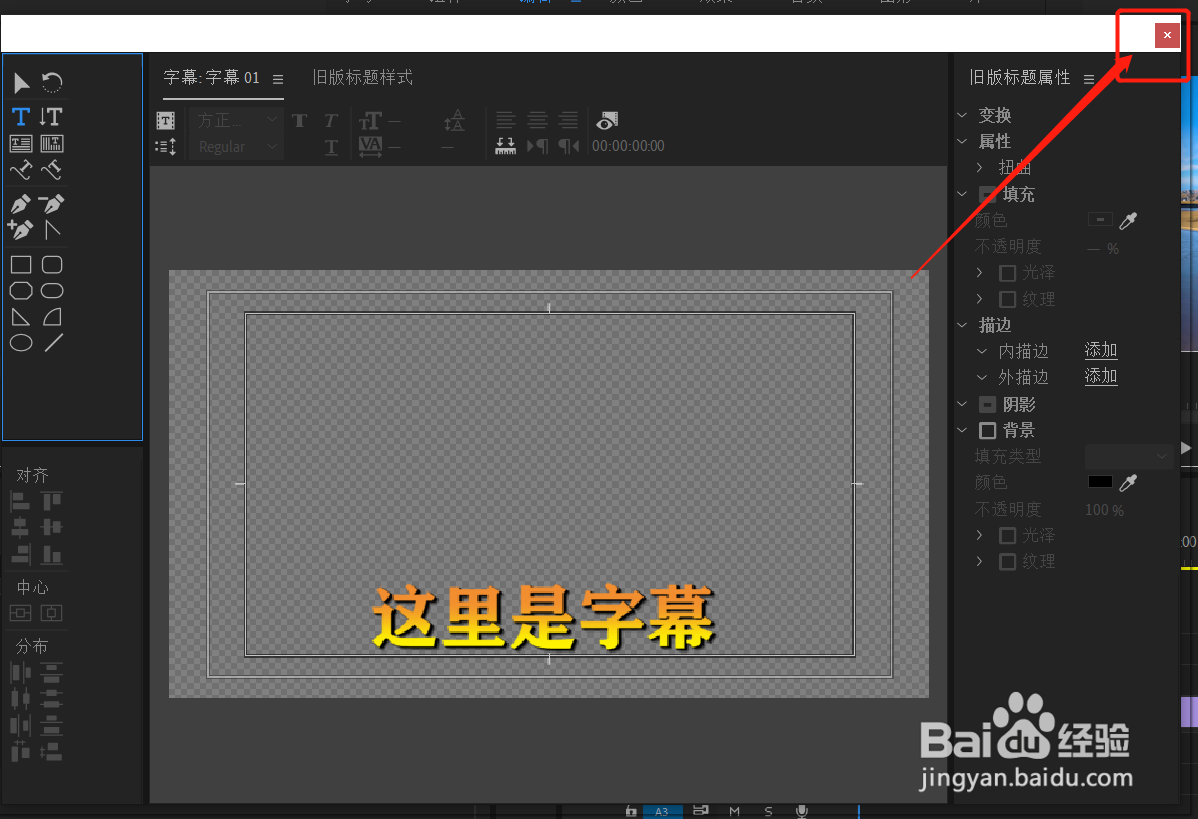
Task: Open the 旧版标题属性 panel menu
Action: [x=1089, y=79]
